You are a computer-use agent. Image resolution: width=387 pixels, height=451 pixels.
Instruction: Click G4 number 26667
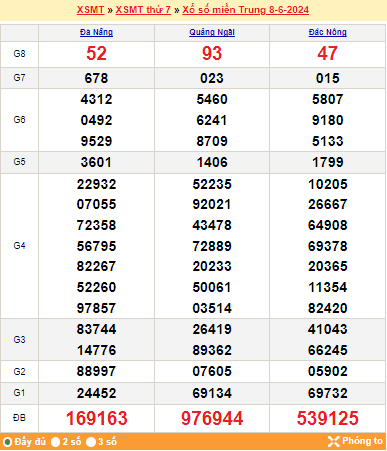328,204
